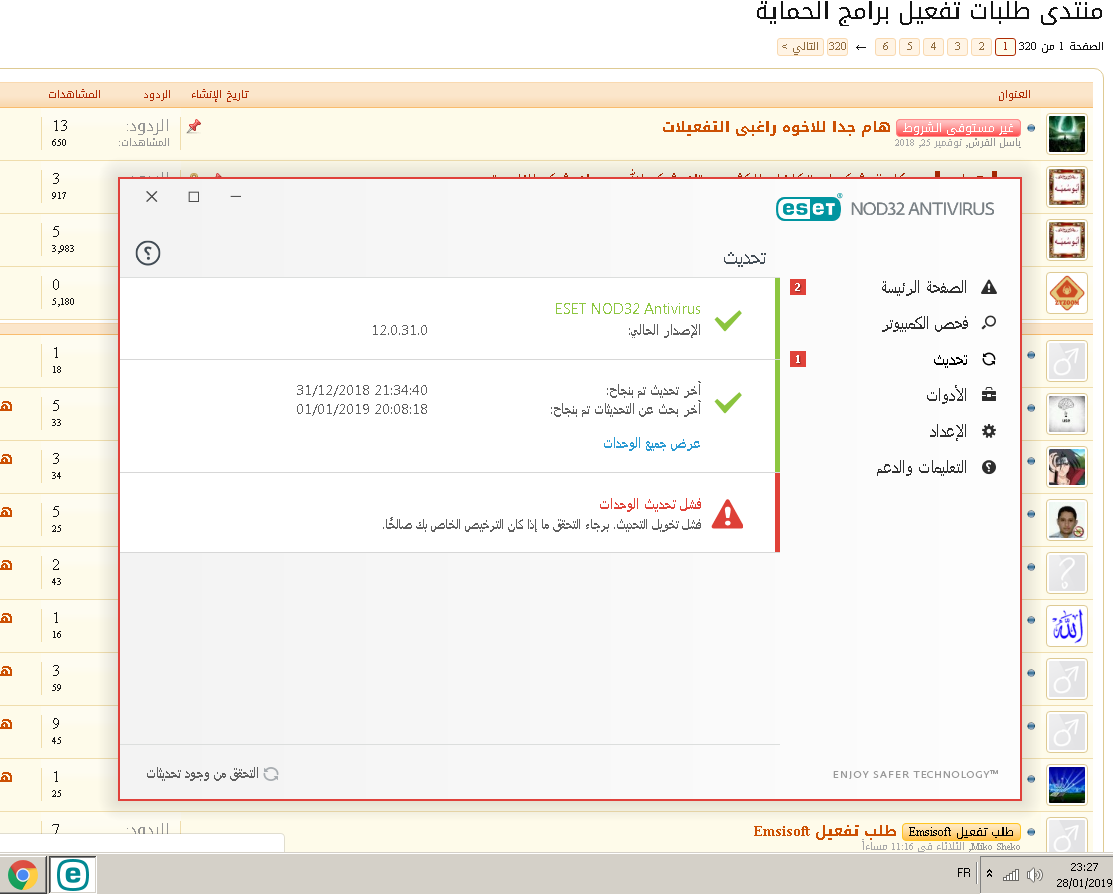Go to forum page 2

981,47
